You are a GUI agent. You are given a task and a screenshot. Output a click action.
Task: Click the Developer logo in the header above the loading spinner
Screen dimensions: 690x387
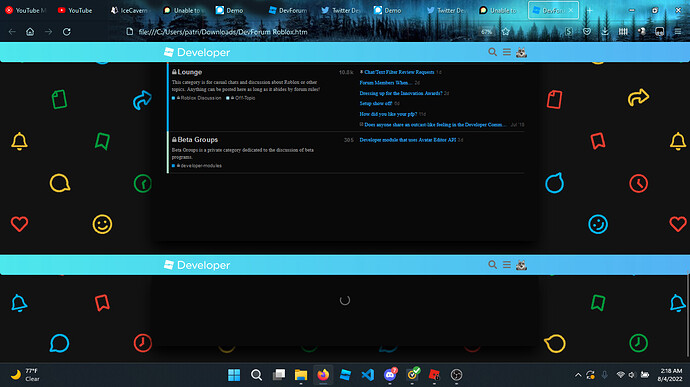(197, 265)
